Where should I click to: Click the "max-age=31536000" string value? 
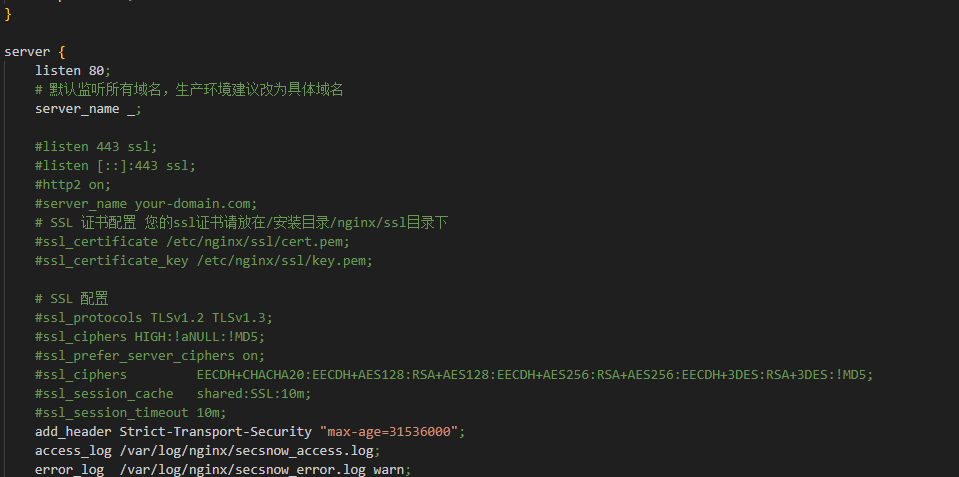tap(392, 431)
